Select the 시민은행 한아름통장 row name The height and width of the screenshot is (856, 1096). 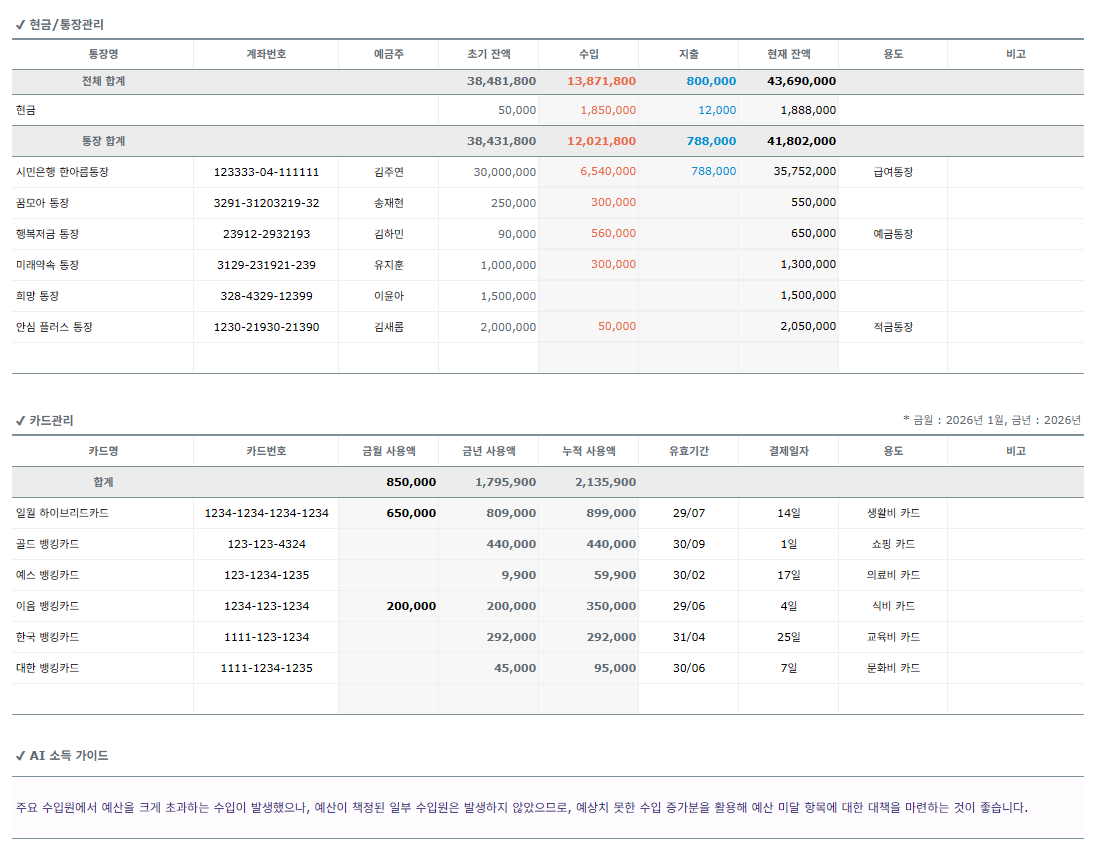point(62,172)
